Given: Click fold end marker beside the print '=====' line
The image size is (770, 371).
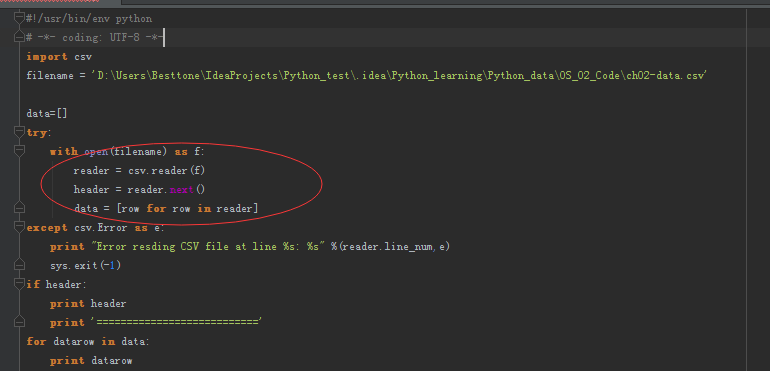Looking at the screenshot, I should coord(19,322).
